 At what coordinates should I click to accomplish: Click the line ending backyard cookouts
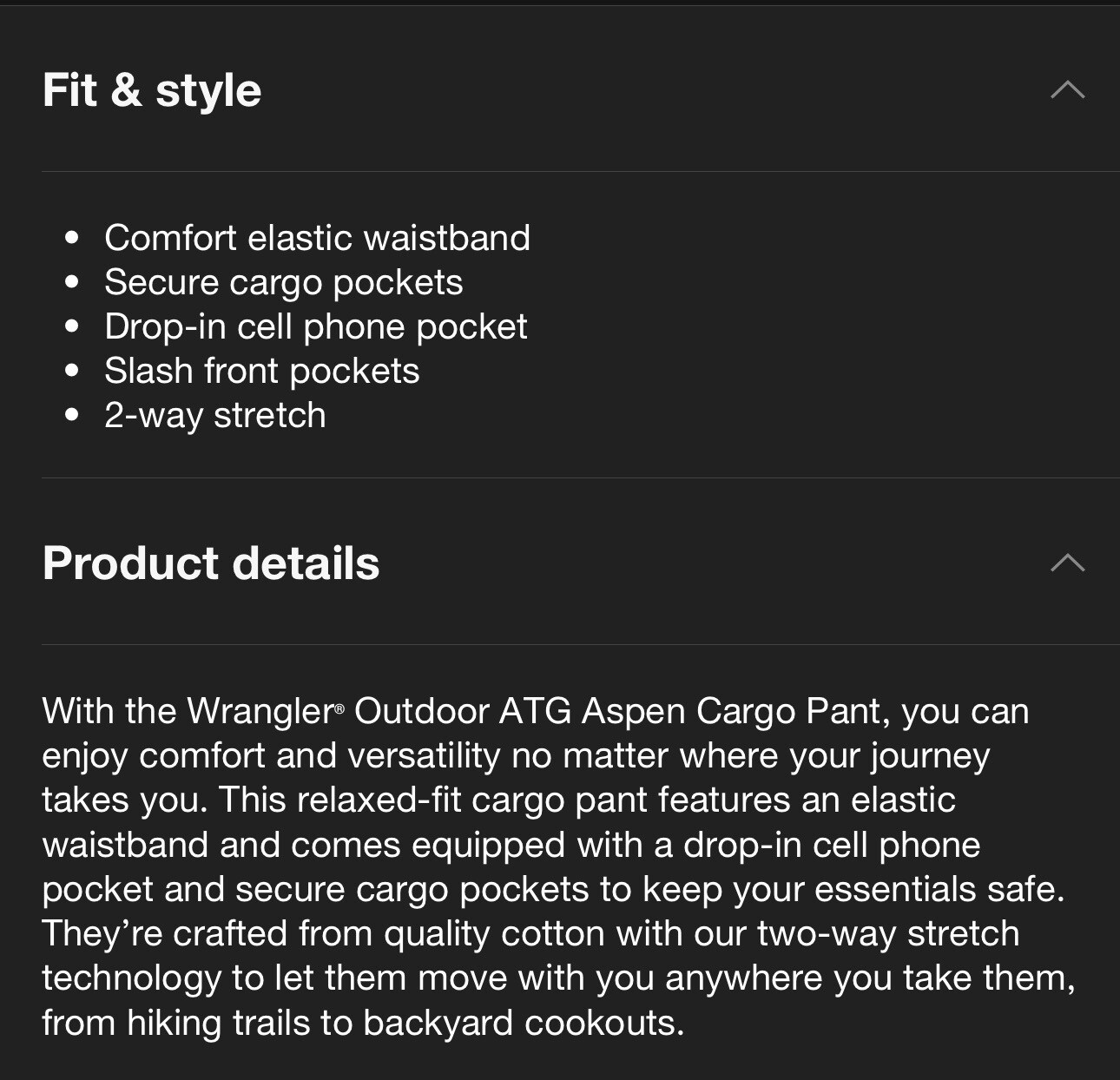[x=363, y=1023]
